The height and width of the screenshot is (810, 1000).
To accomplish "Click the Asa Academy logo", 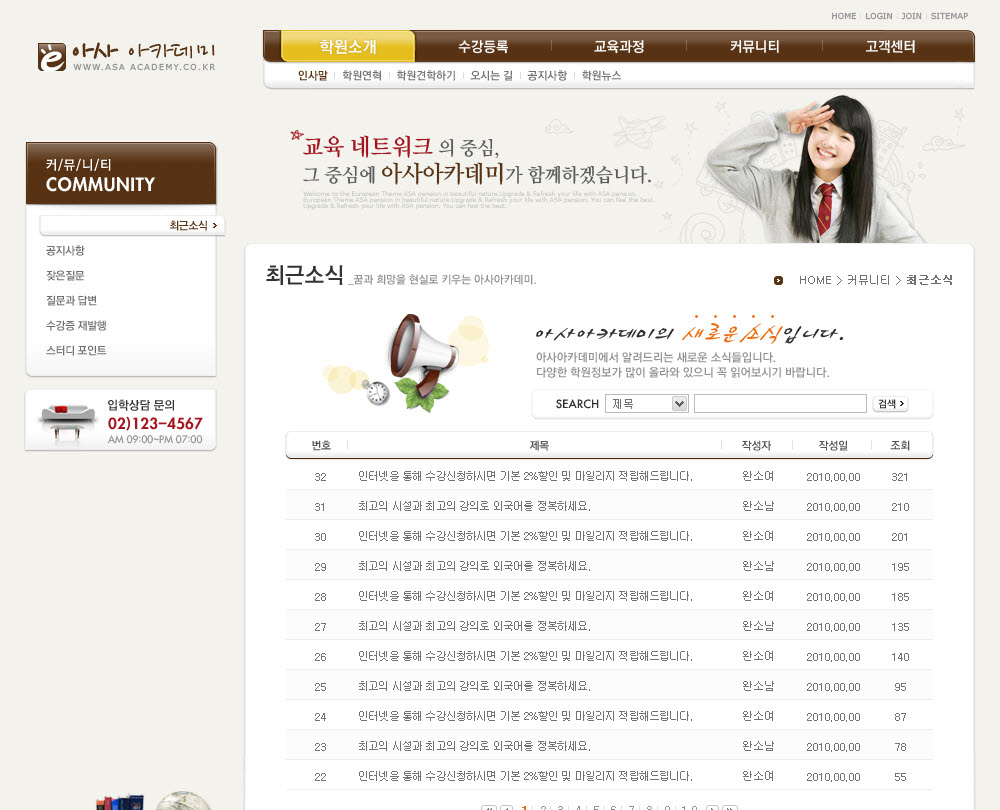I will click(x=126, y=56).
